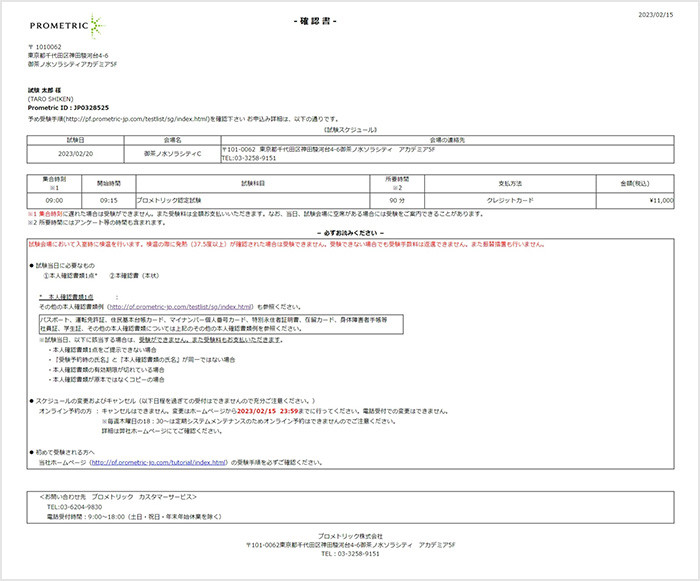Click the venue name cell '御茶ノ水ソラシティC'
The height and width of the screenshot is (581, 700).
[x=172, y=154]
